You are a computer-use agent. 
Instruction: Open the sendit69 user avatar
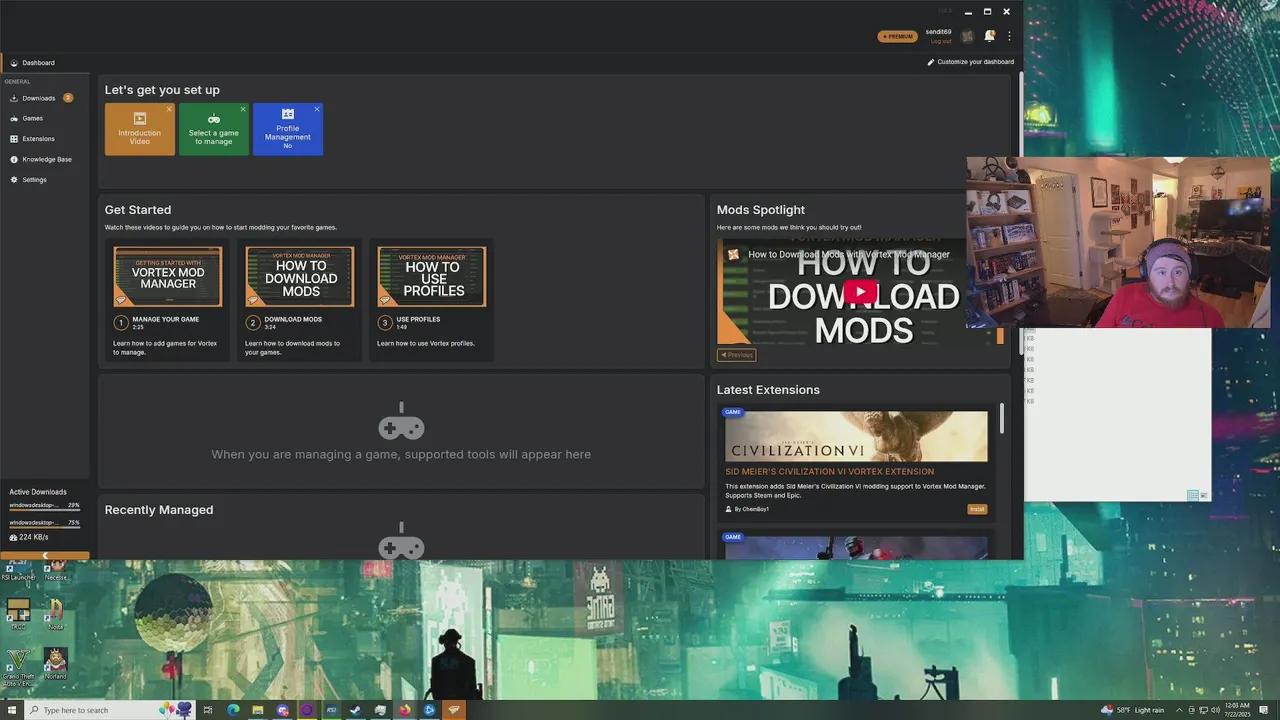[x=967, y=37]
